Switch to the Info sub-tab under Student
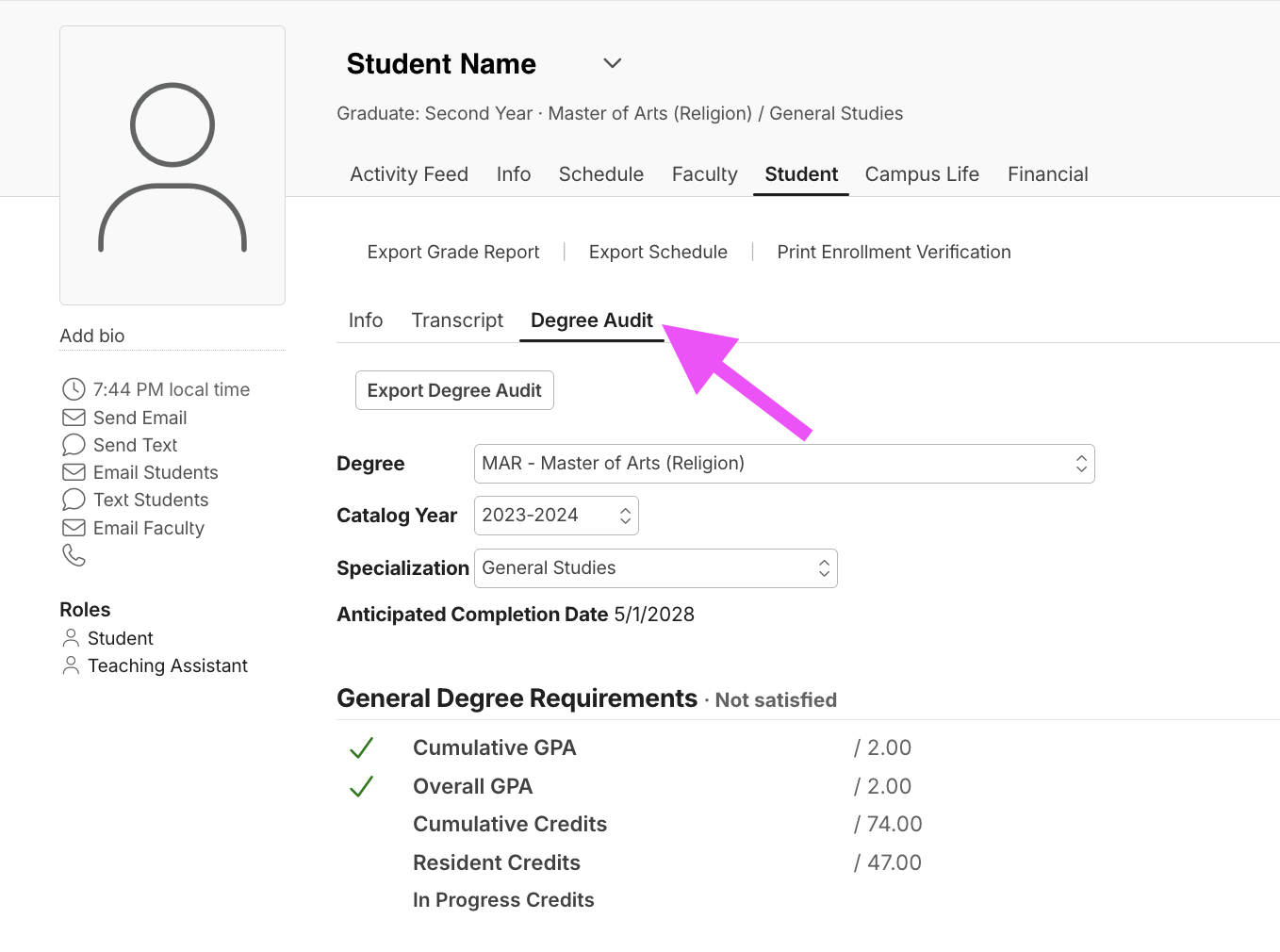 point(366,320)
